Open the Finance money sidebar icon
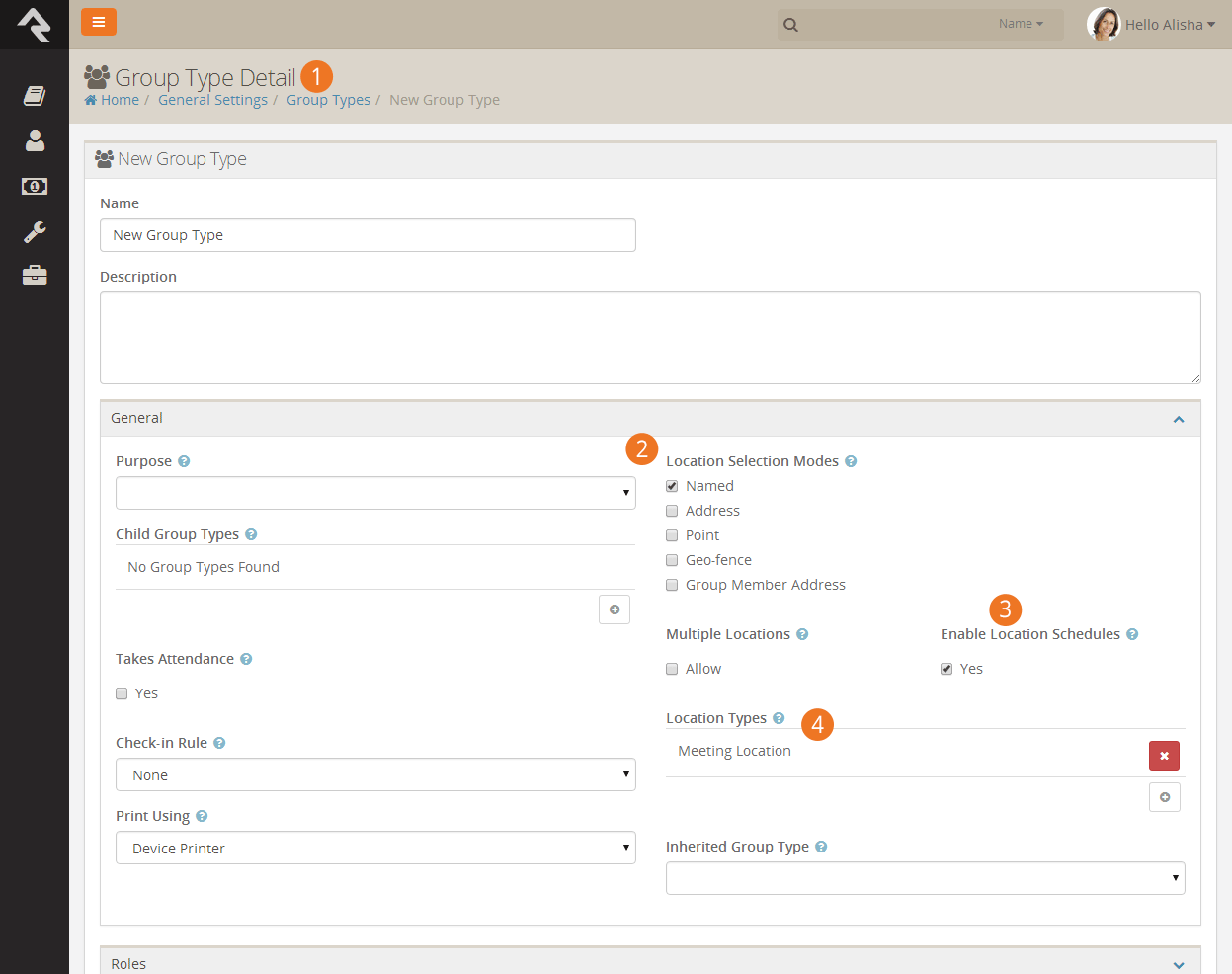The width and height of the screenshot is (1232, 974). (x=35, y=186)
